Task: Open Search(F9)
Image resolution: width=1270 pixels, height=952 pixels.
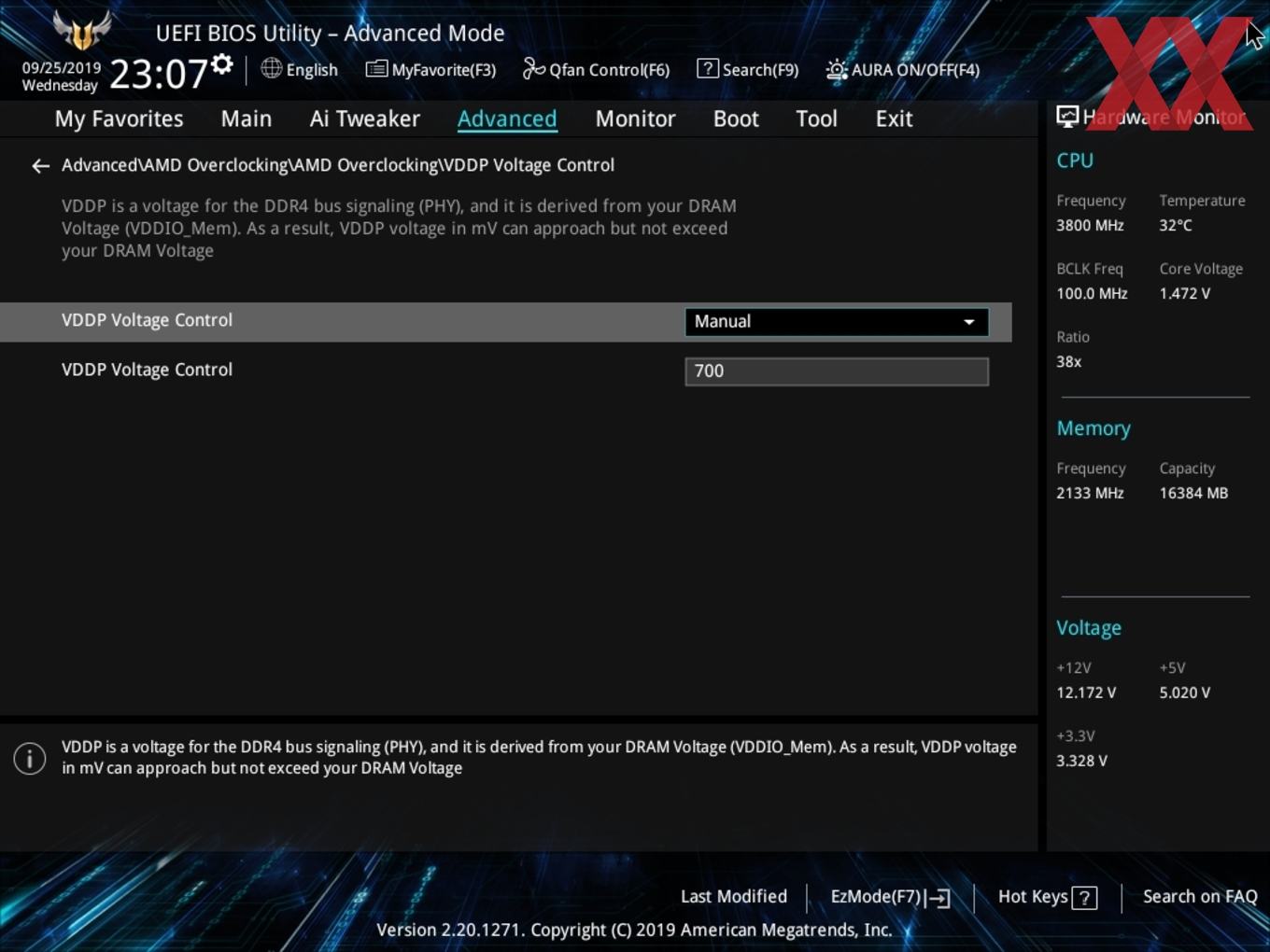Action: coord(760,70)
